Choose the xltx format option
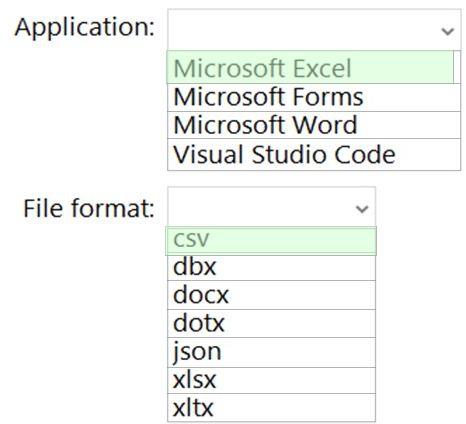The width and height of the screenshot is (466, 424). point(271,408)
